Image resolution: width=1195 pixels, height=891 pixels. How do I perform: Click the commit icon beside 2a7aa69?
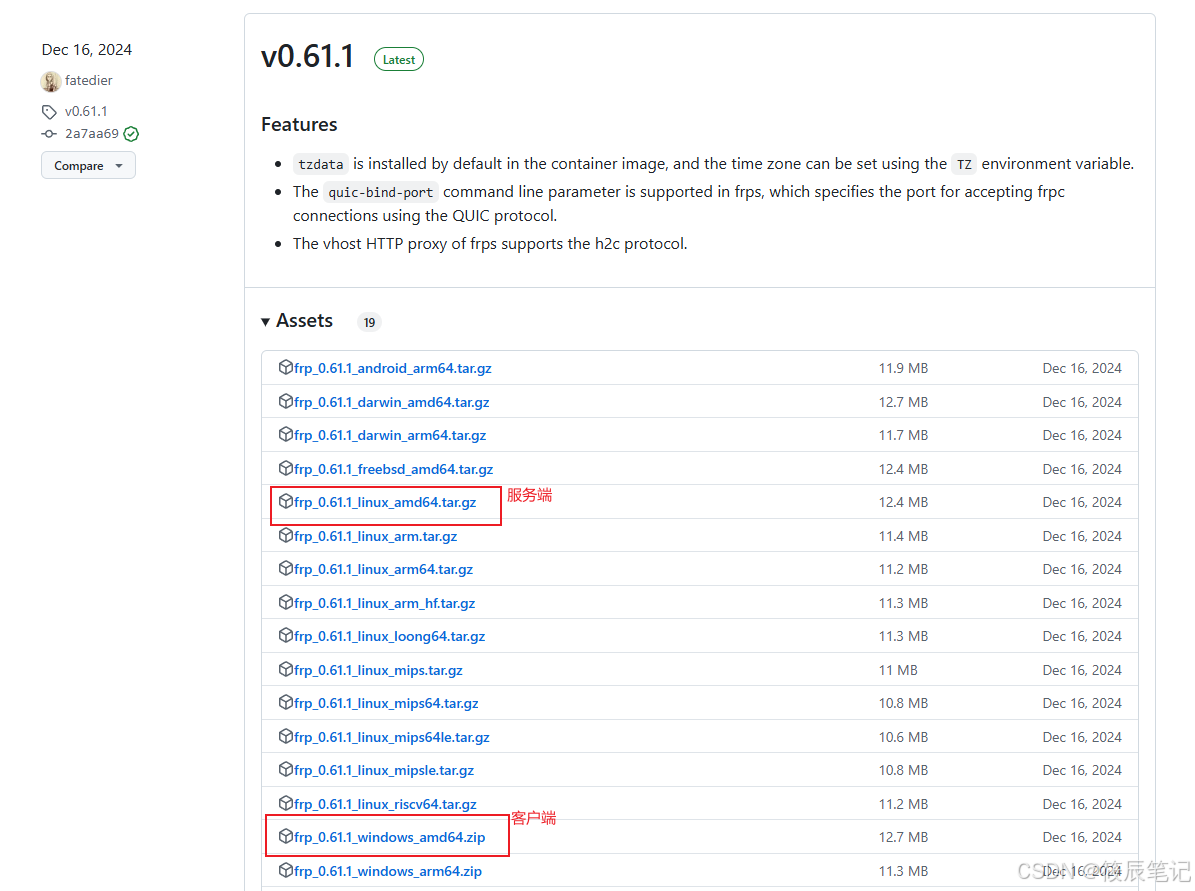pos(50,134)
